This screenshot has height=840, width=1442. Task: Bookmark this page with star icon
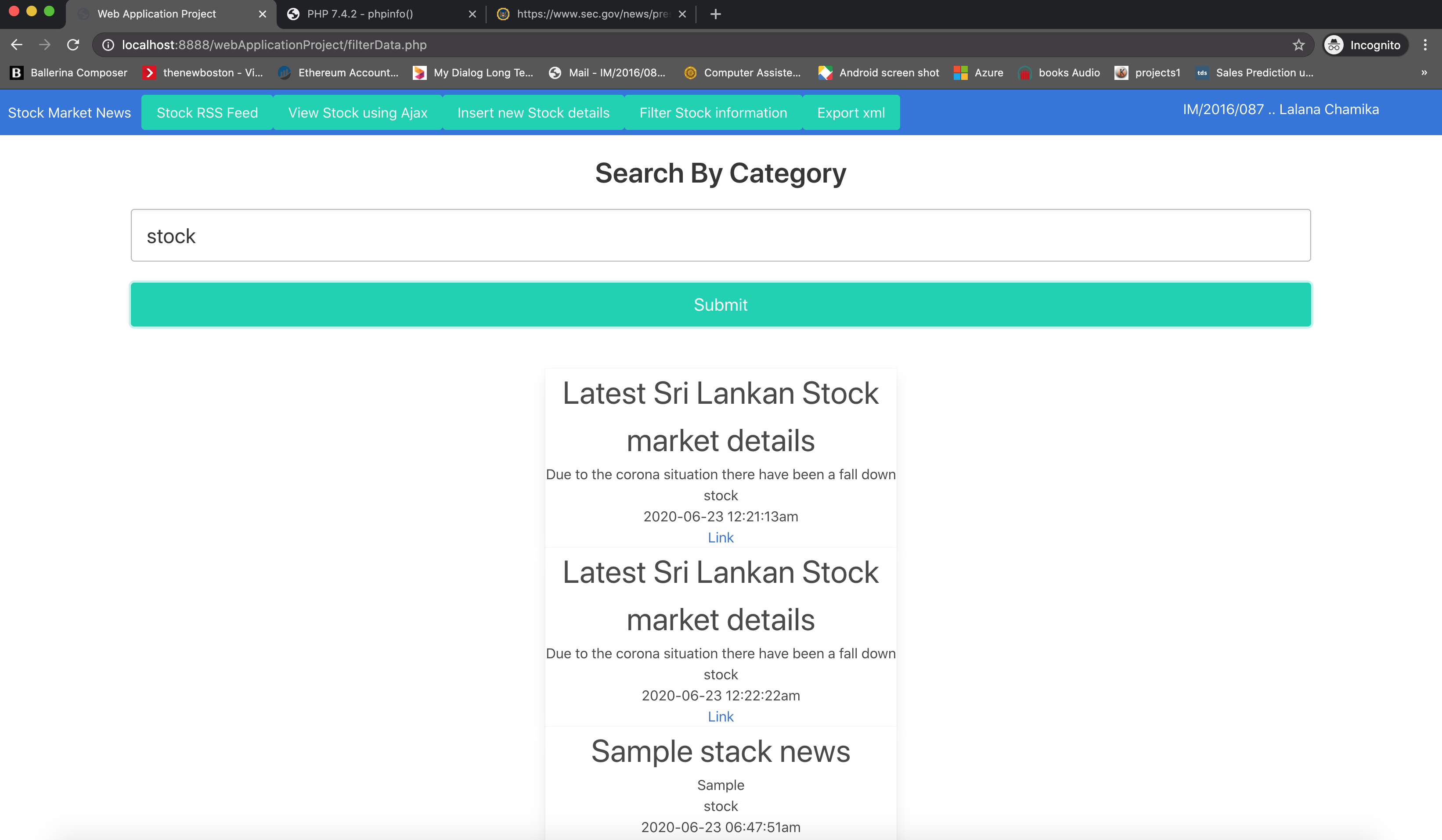1298,45
